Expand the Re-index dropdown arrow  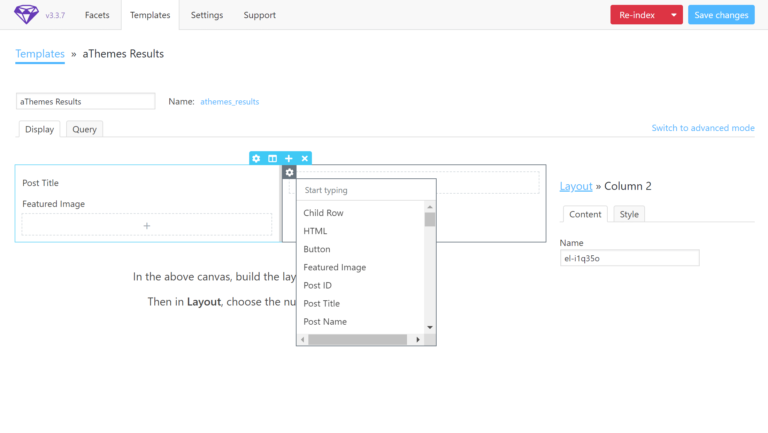coord(675,15)
